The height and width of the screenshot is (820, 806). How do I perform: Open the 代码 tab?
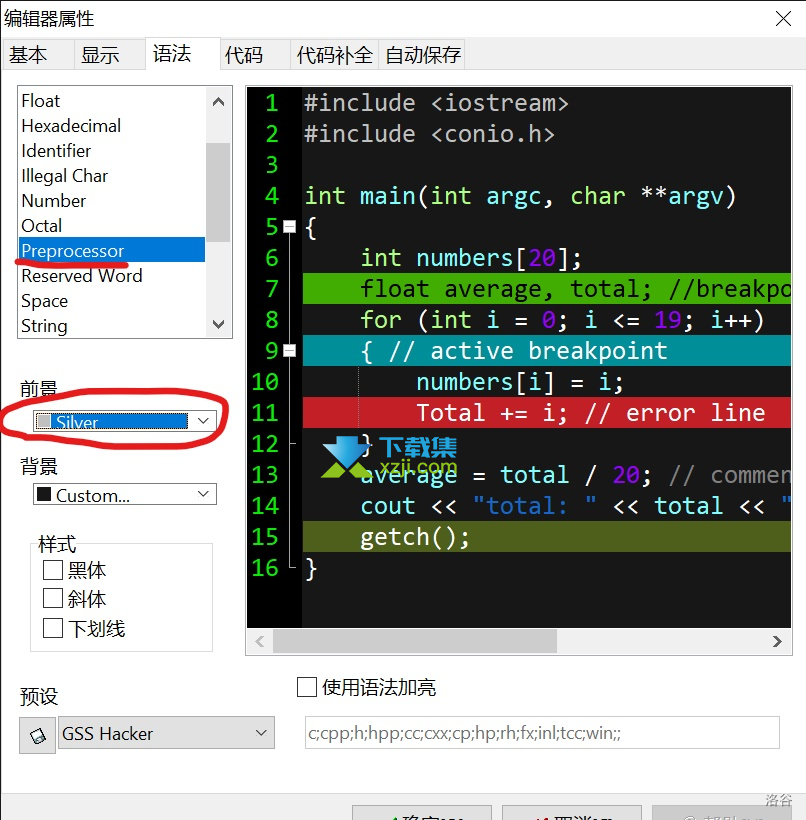coord(255,54)
